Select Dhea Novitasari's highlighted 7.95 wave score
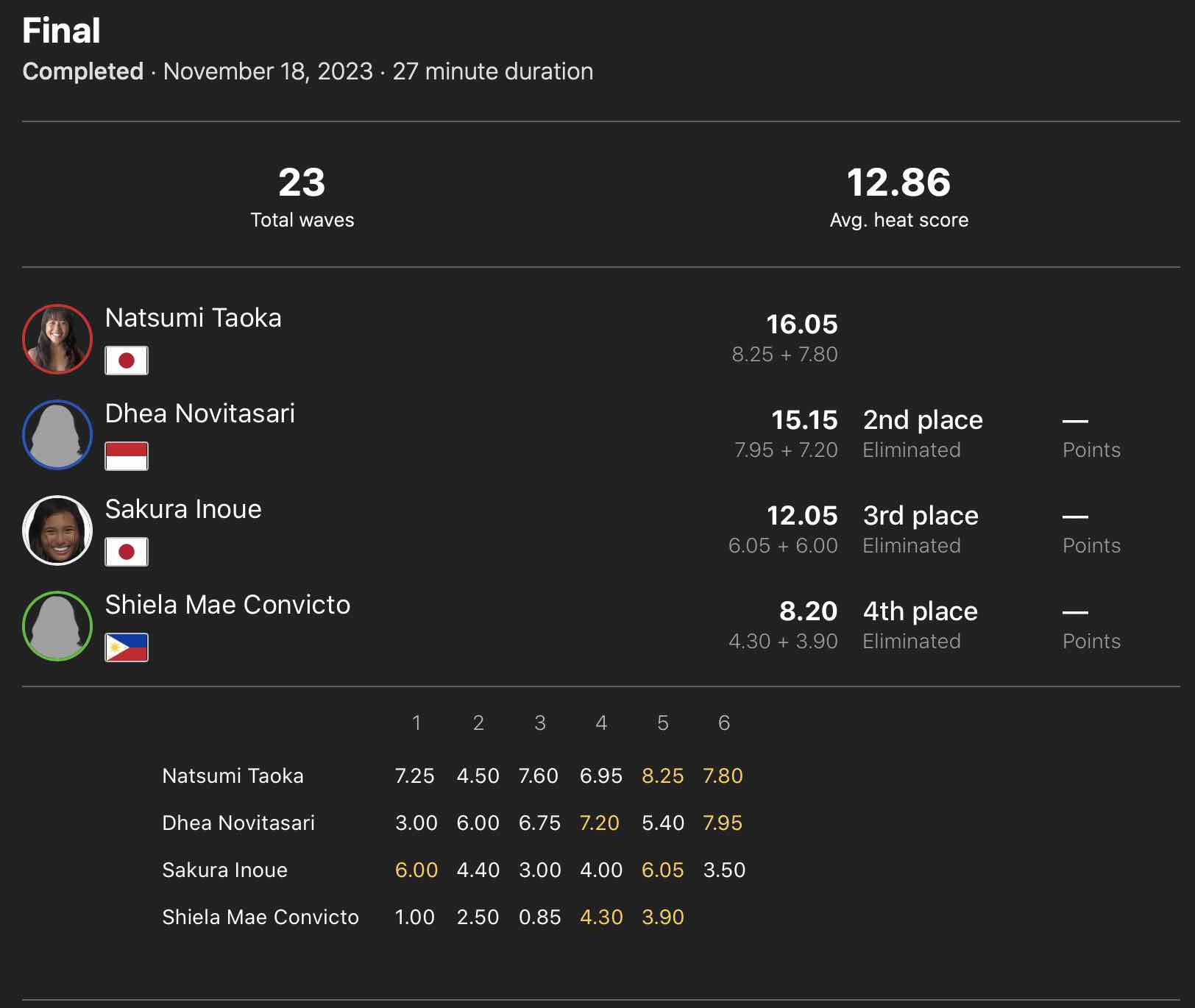This screenshot has height=1008, width=1195. tap(723, 823)
